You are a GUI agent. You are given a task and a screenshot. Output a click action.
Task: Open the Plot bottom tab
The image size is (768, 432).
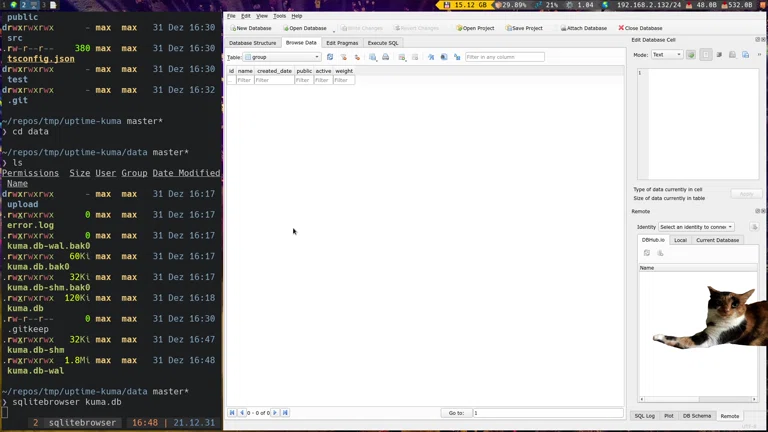[669, 416]
